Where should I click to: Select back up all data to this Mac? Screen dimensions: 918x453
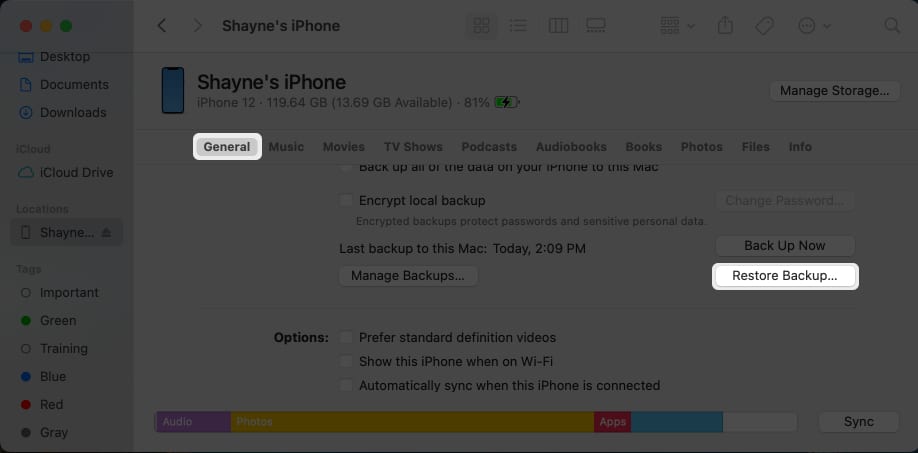coord(347,167)
